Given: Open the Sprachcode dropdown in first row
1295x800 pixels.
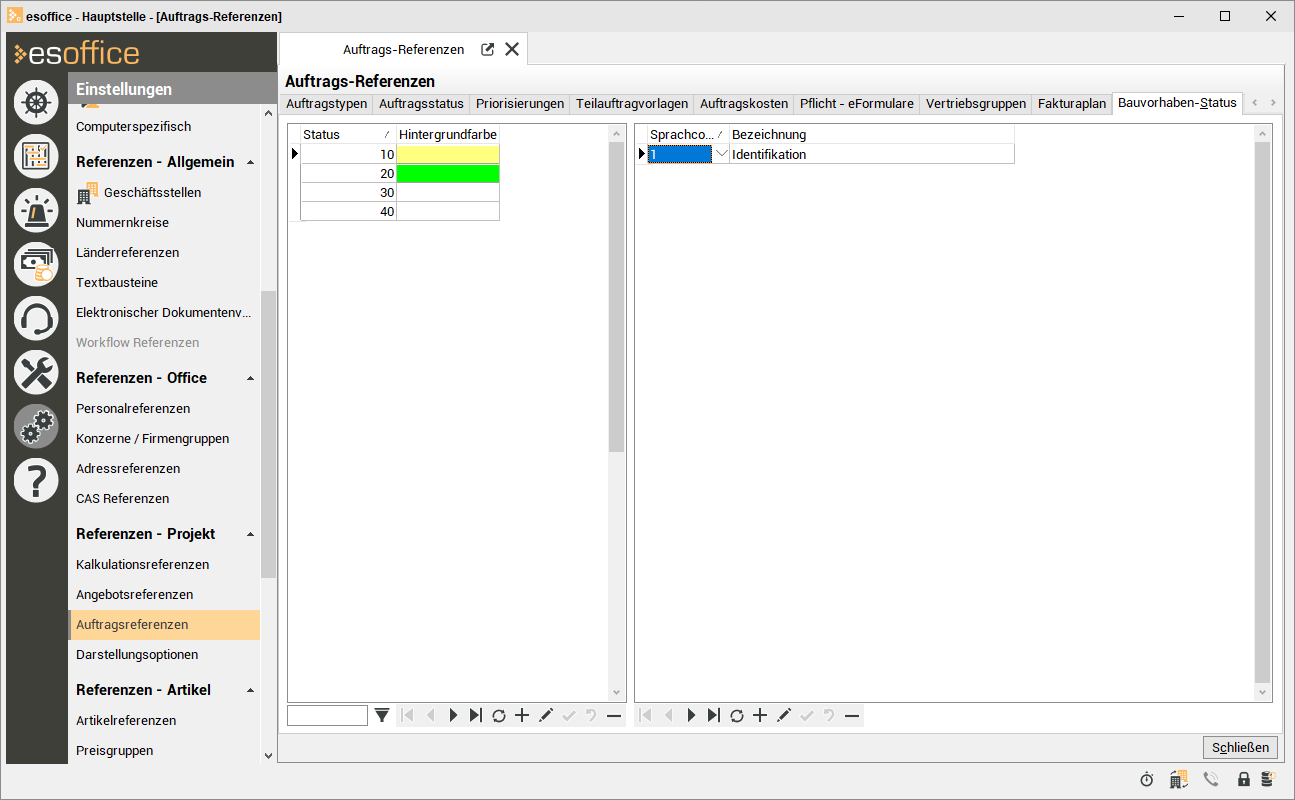Looking at the screenshot, I should [721, 154].
